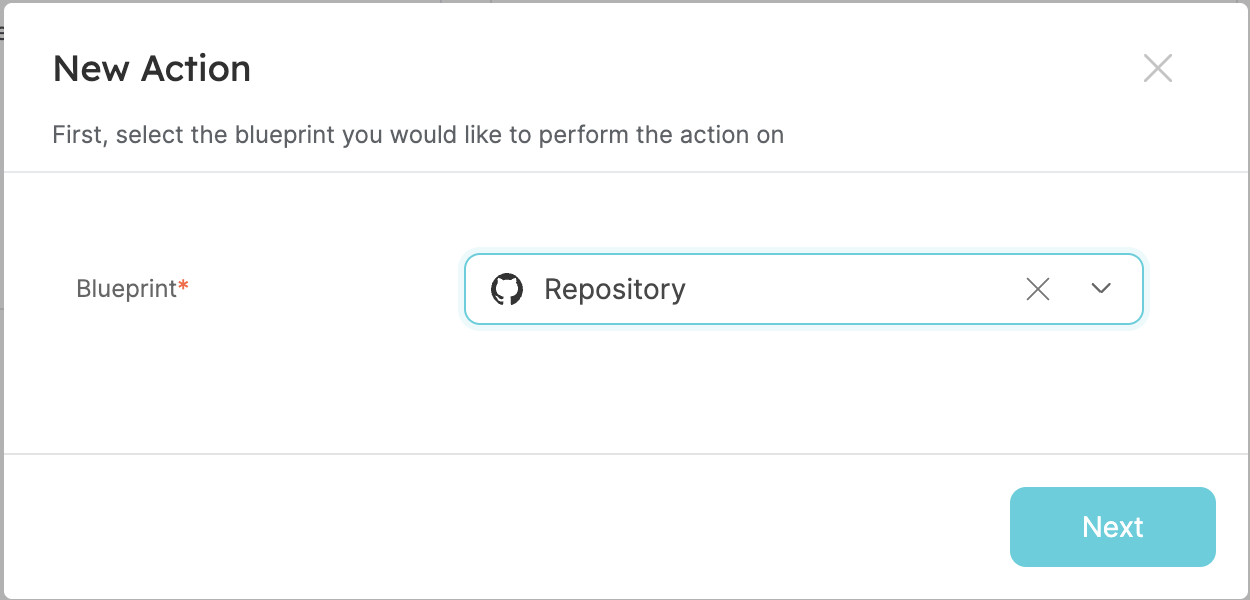Expand the Blueprint dropdown chevron

[1101, 289]
